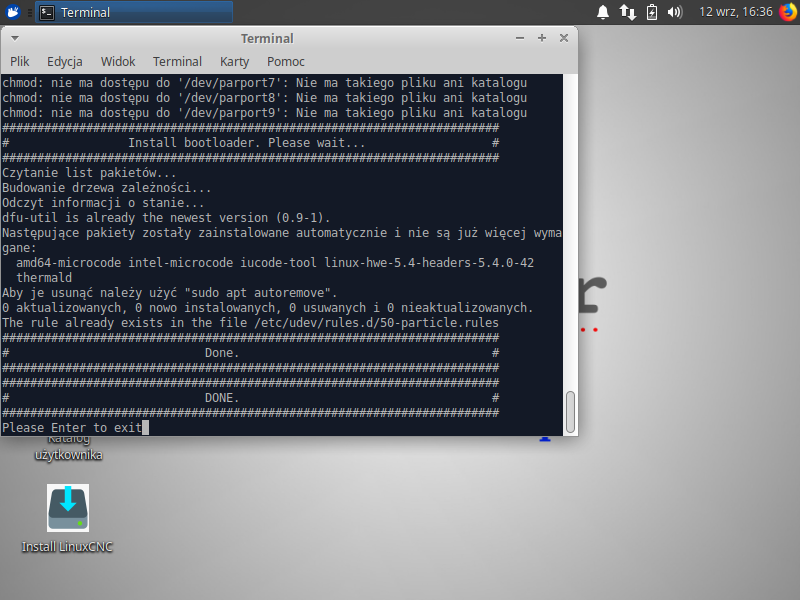800x600 pixels.
Task: Click the clock showing 12 wrz, 16:36
Action: (x=736, y=12)
